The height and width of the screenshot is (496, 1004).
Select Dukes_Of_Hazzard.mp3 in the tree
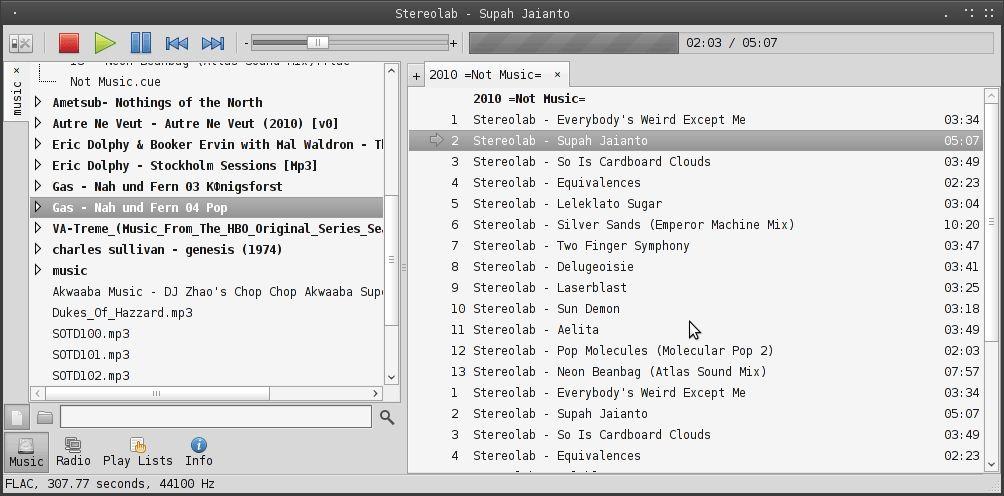[x=122, y=312]
